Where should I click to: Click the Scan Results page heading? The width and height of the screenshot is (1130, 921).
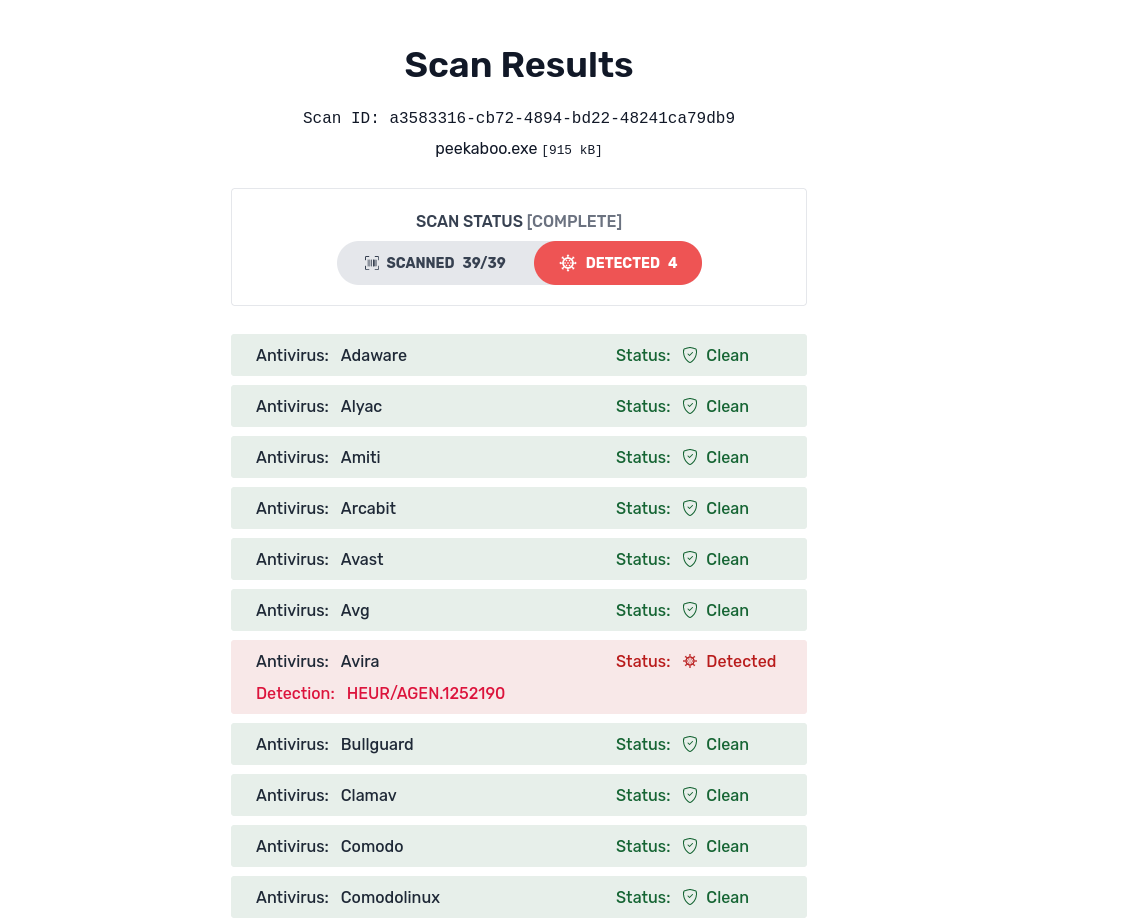[x=518, y=64]
